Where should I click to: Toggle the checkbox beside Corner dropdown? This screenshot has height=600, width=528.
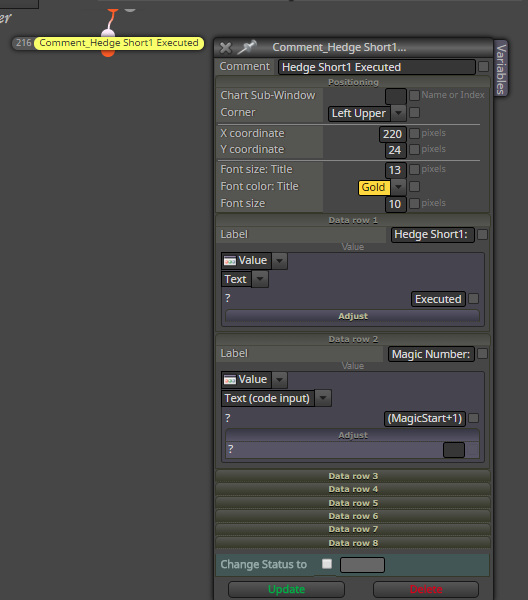(x=414, y=112)
